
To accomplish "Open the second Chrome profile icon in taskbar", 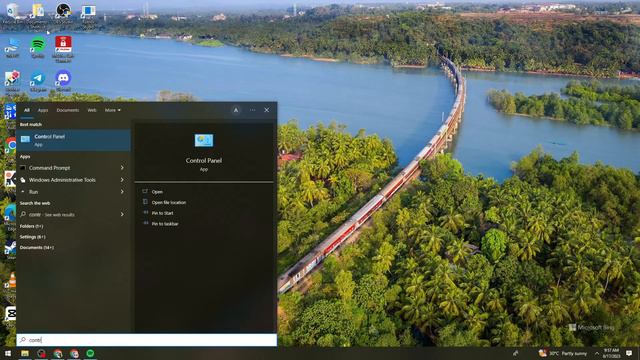I will coord(74,353).
